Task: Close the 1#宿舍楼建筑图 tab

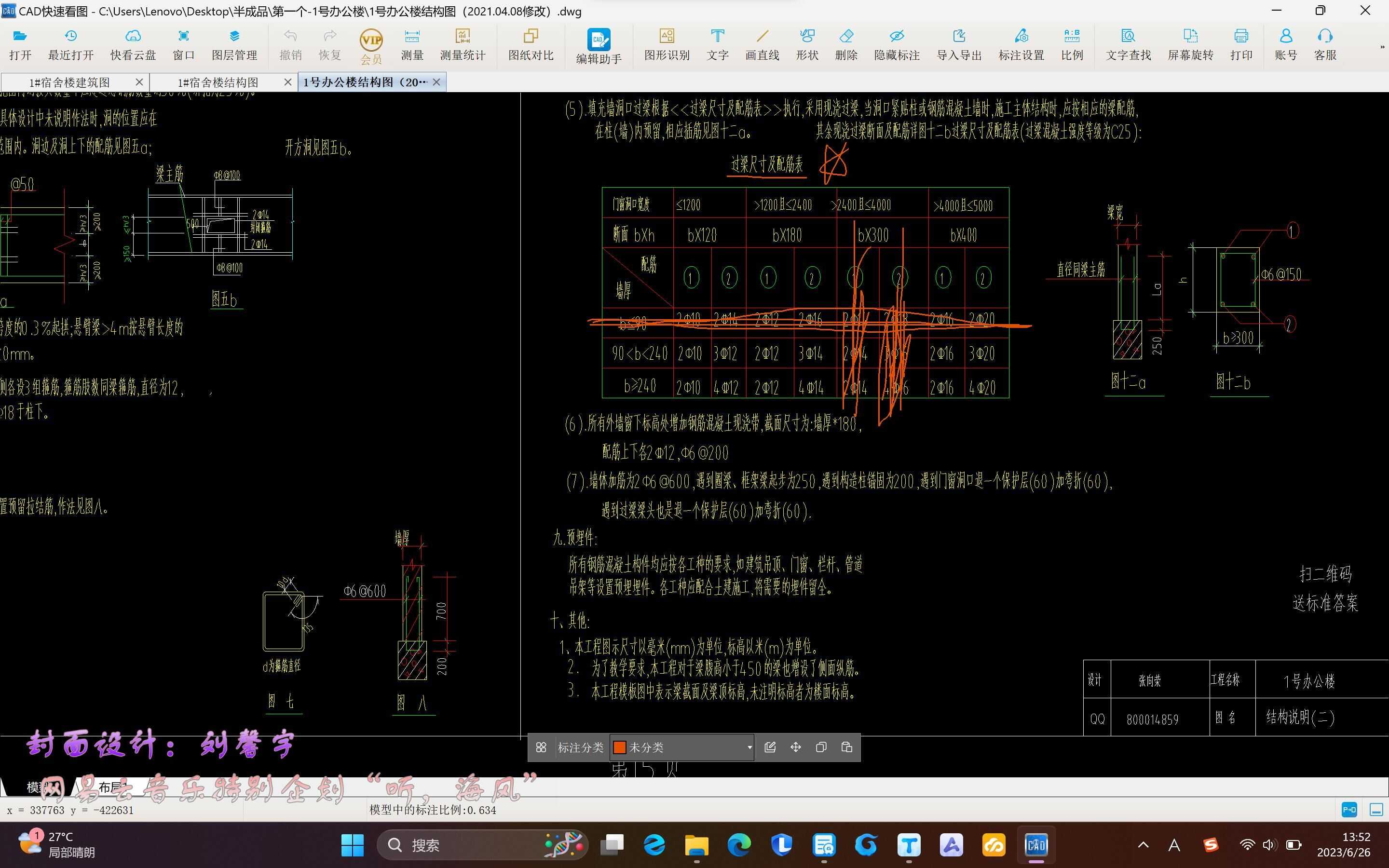Action: point(139,82)
